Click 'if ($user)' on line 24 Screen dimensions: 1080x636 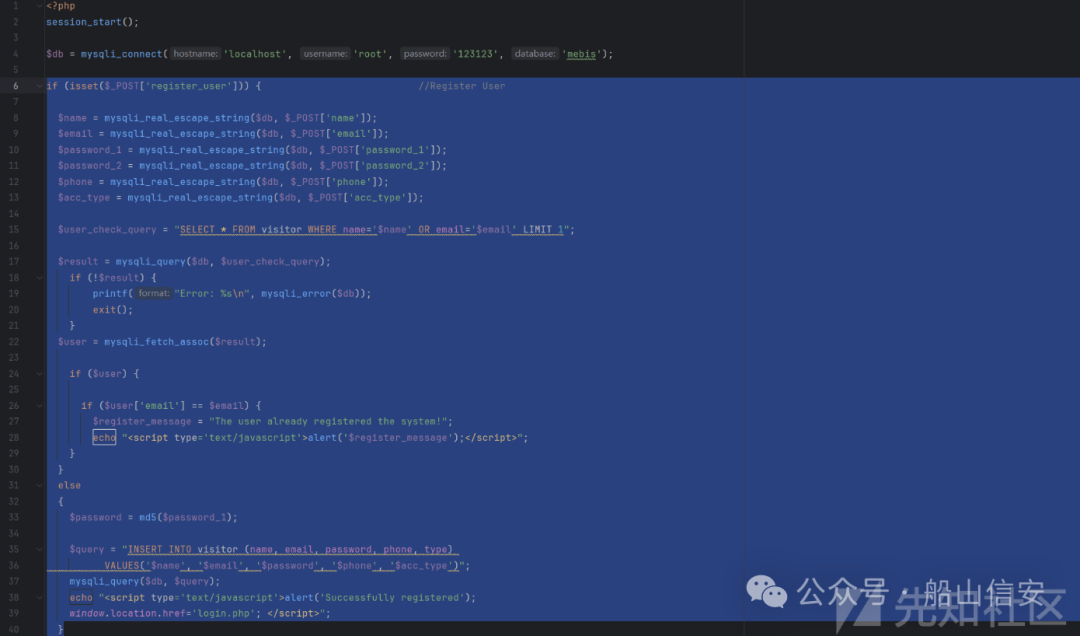[104, 373]
